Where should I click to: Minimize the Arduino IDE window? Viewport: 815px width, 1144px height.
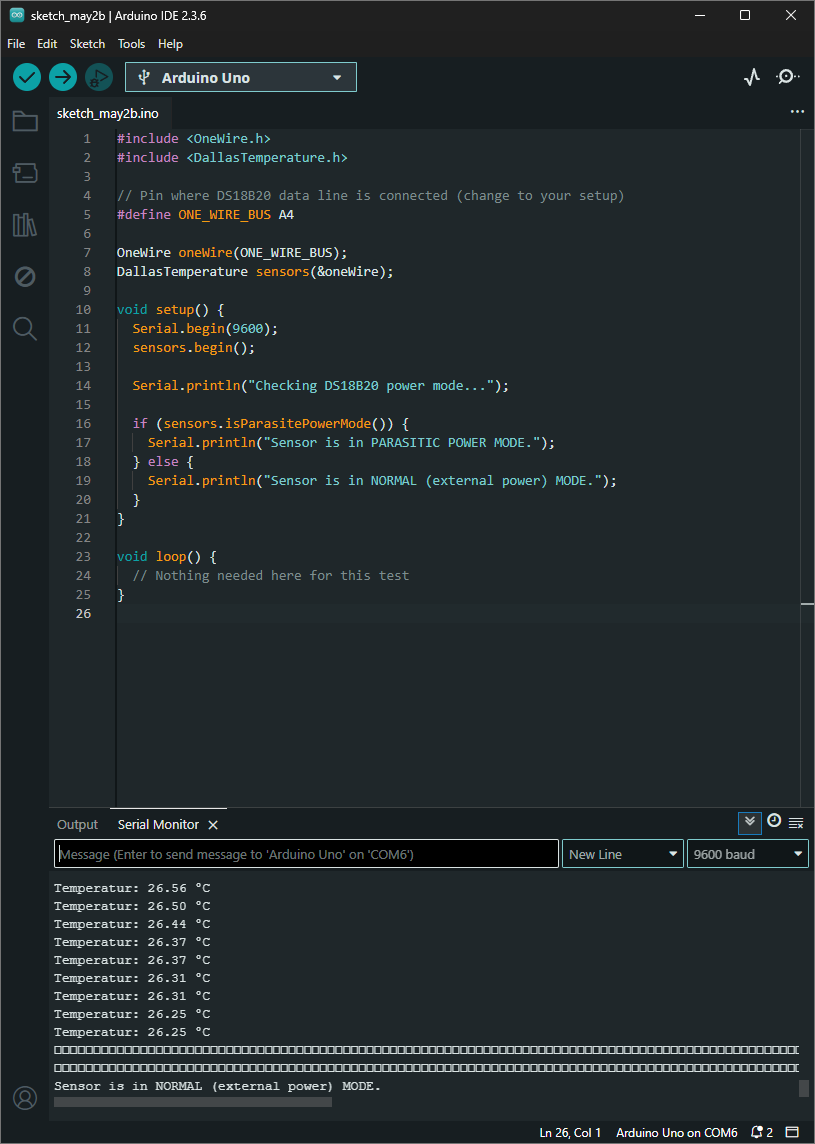(x=700, y=15)
